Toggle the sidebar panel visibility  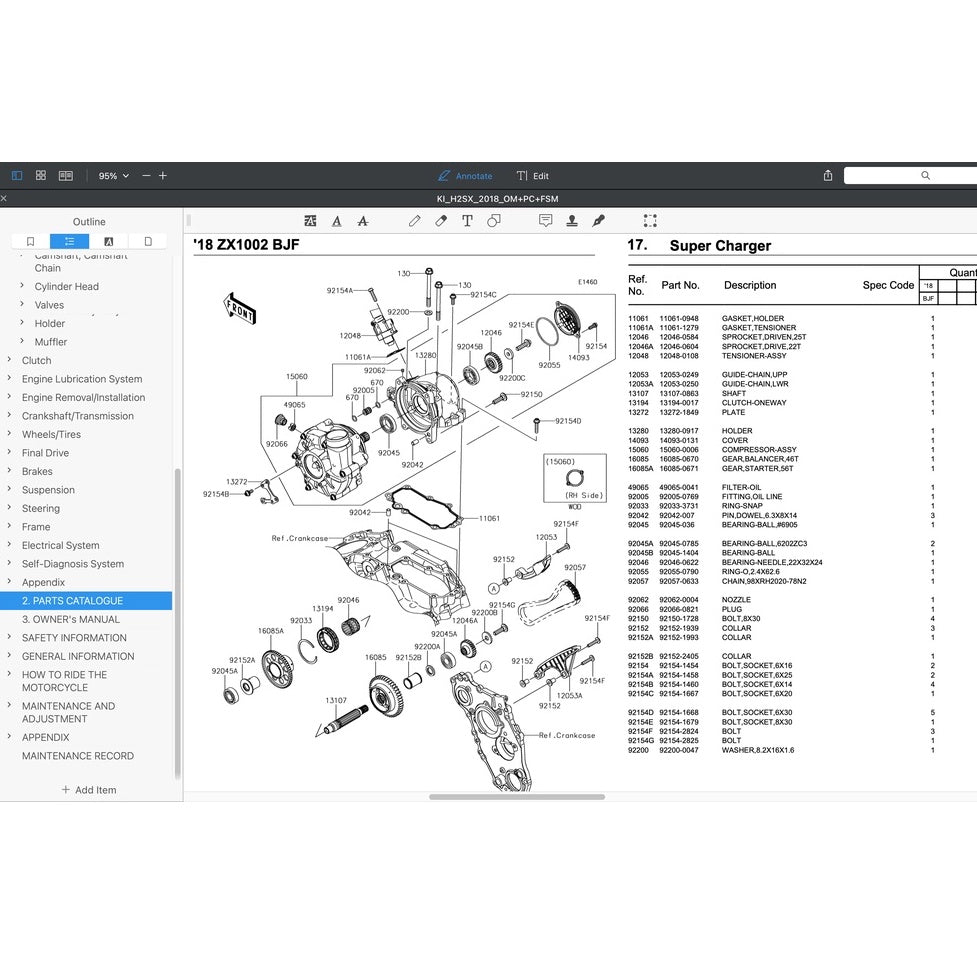[17, 175]
